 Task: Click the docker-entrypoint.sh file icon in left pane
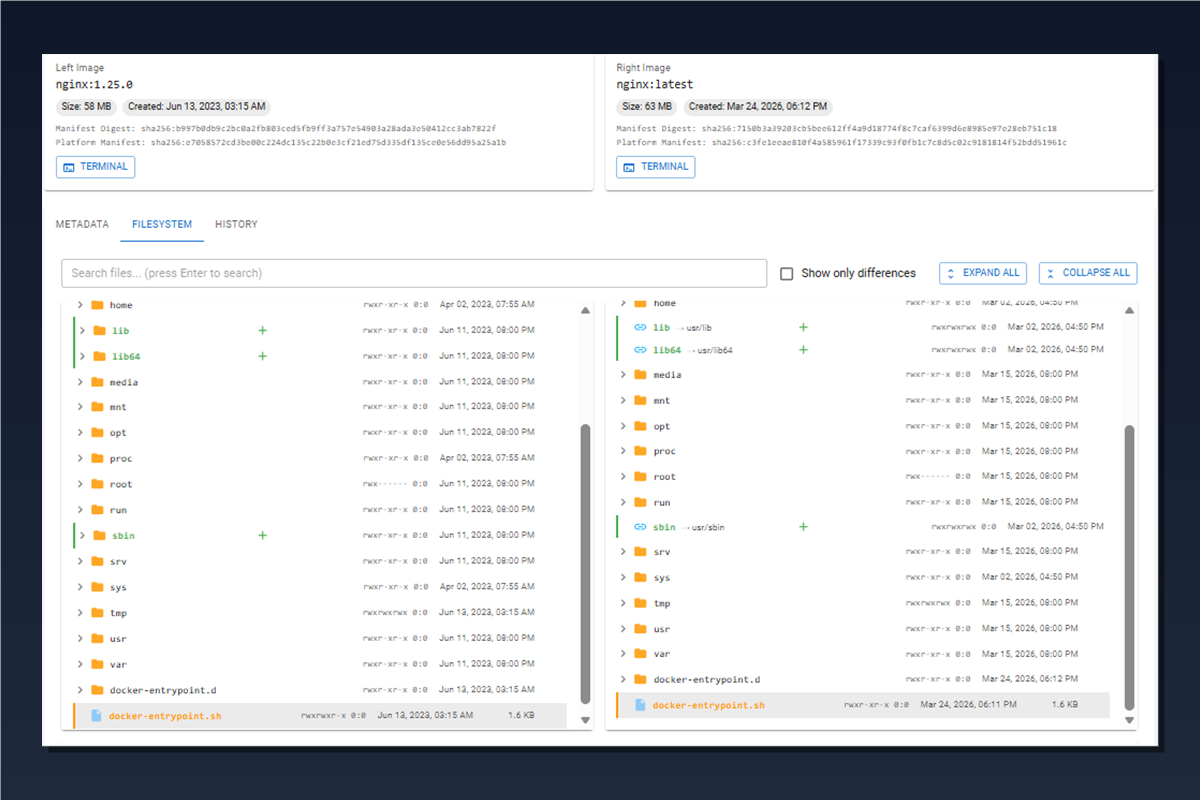pyautogui.click(x=95, y=715)
